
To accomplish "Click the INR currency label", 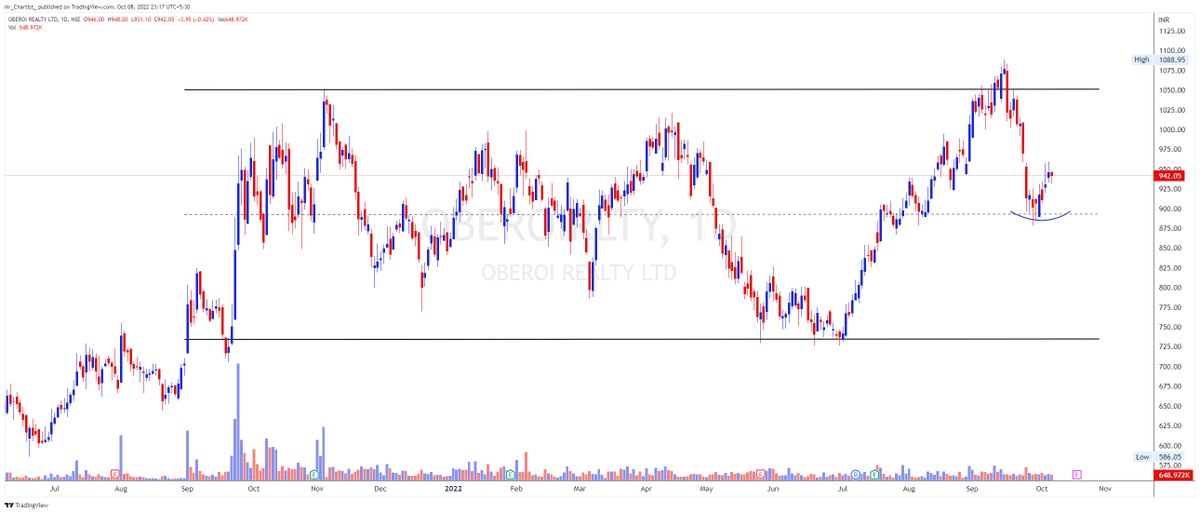I will click(x=1163, y=19).
